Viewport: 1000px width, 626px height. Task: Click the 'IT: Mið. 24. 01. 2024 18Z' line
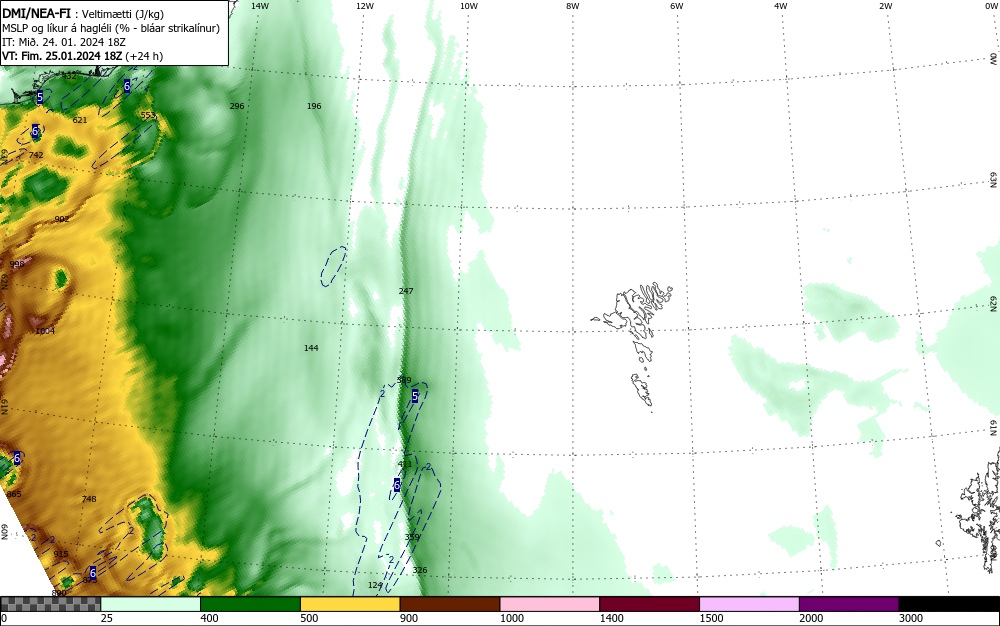click(x=64, y=42)
